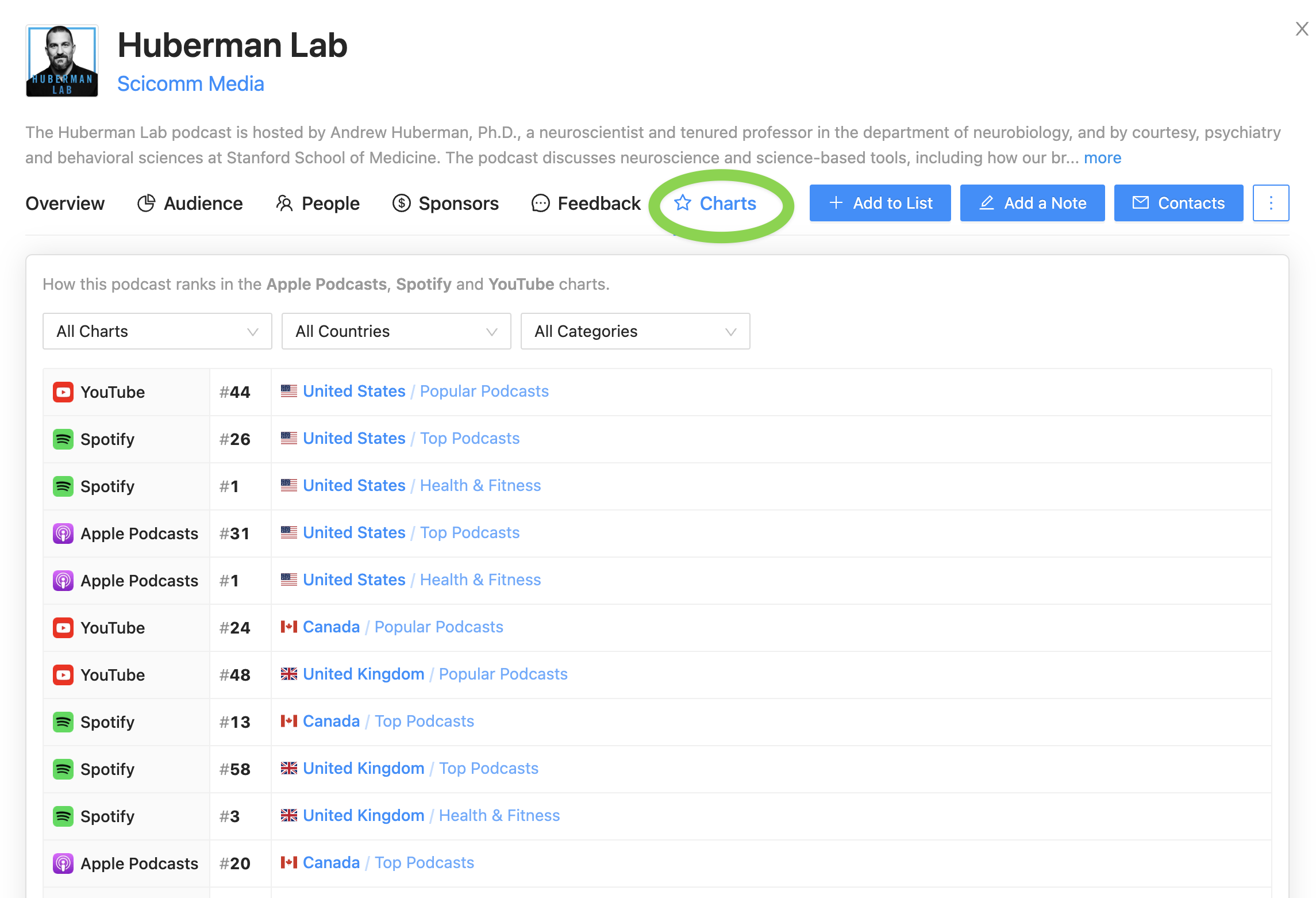Screen dimensions: 1316x898
Task: Open the People tab
Action: (317, 203)
